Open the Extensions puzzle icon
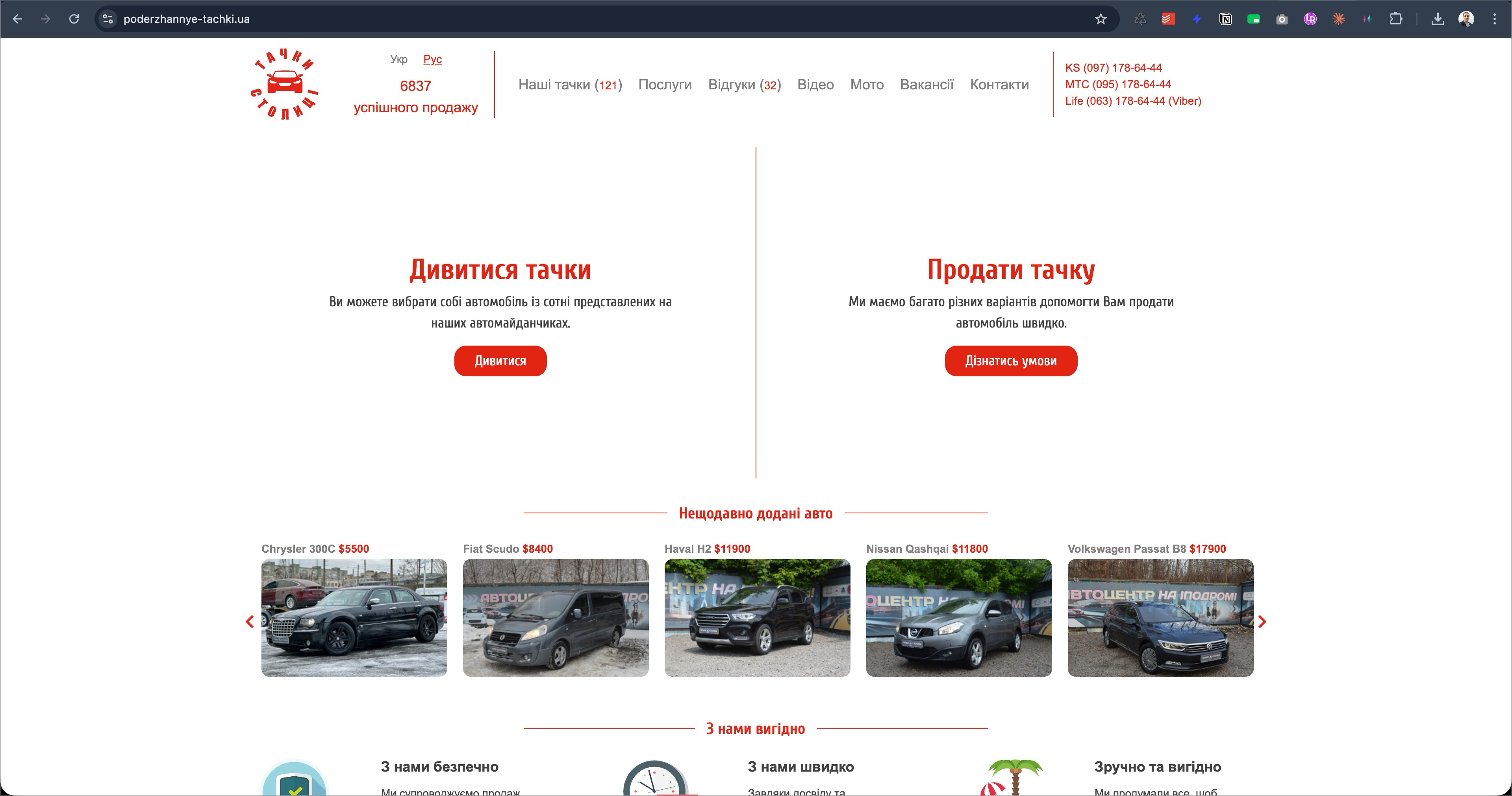1512x796 pixels. point(1396,19)
